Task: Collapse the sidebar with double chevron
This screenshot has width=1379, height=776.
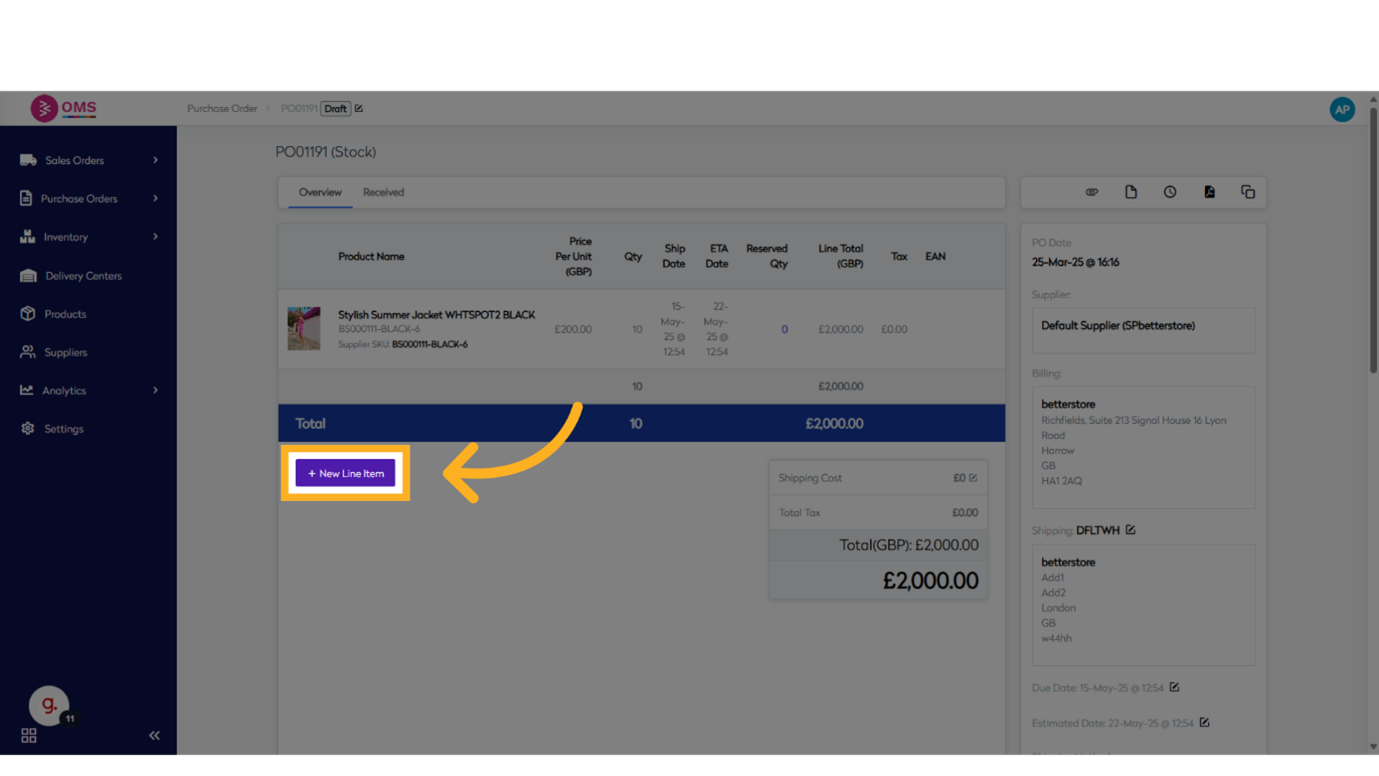Action: (154, 735)
